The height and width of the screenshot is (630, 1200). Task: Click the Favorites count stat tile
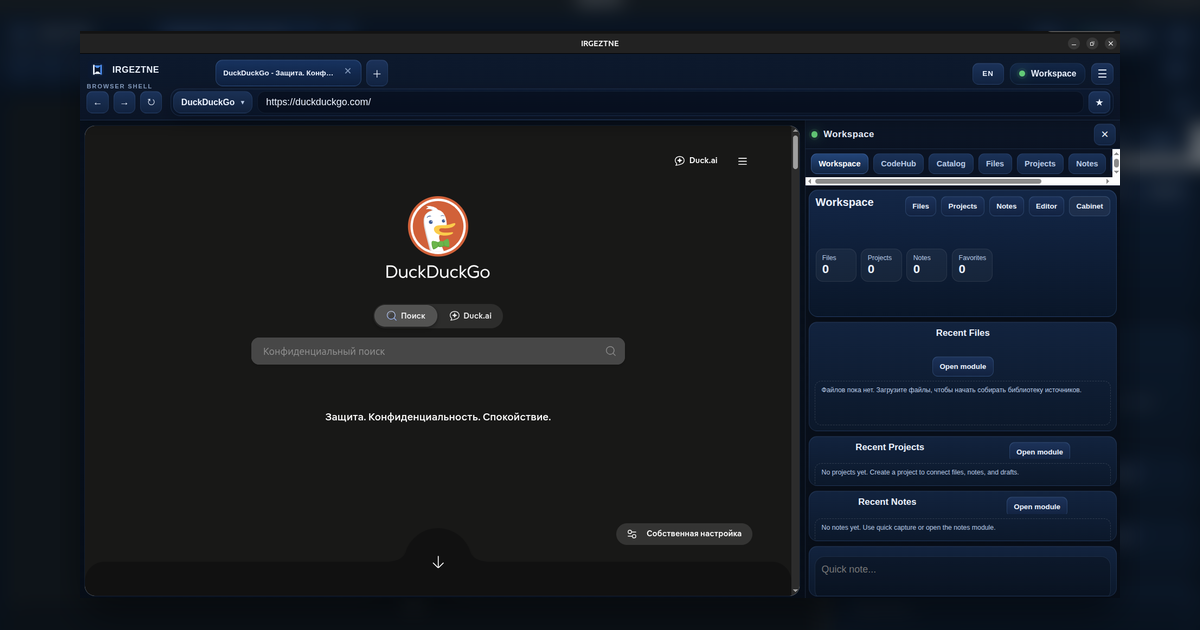[x=972, y=265]
